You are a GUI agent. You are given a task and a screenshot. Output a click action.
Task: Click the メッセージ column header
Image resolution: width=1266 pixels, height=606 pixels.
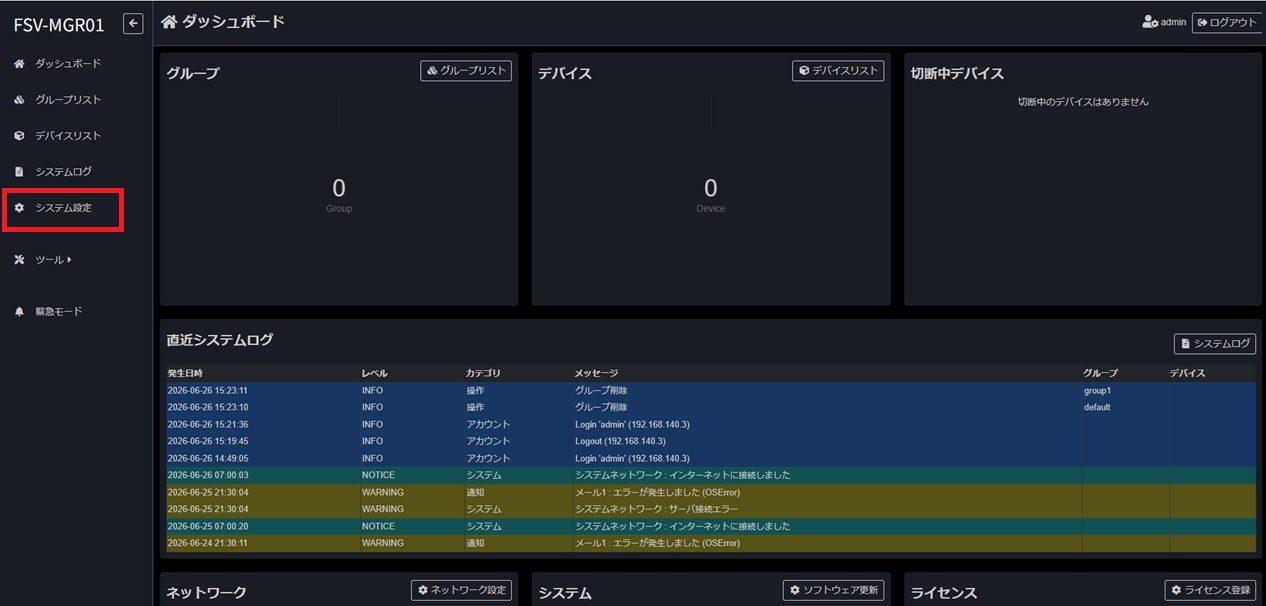click(x=597, y=373)
